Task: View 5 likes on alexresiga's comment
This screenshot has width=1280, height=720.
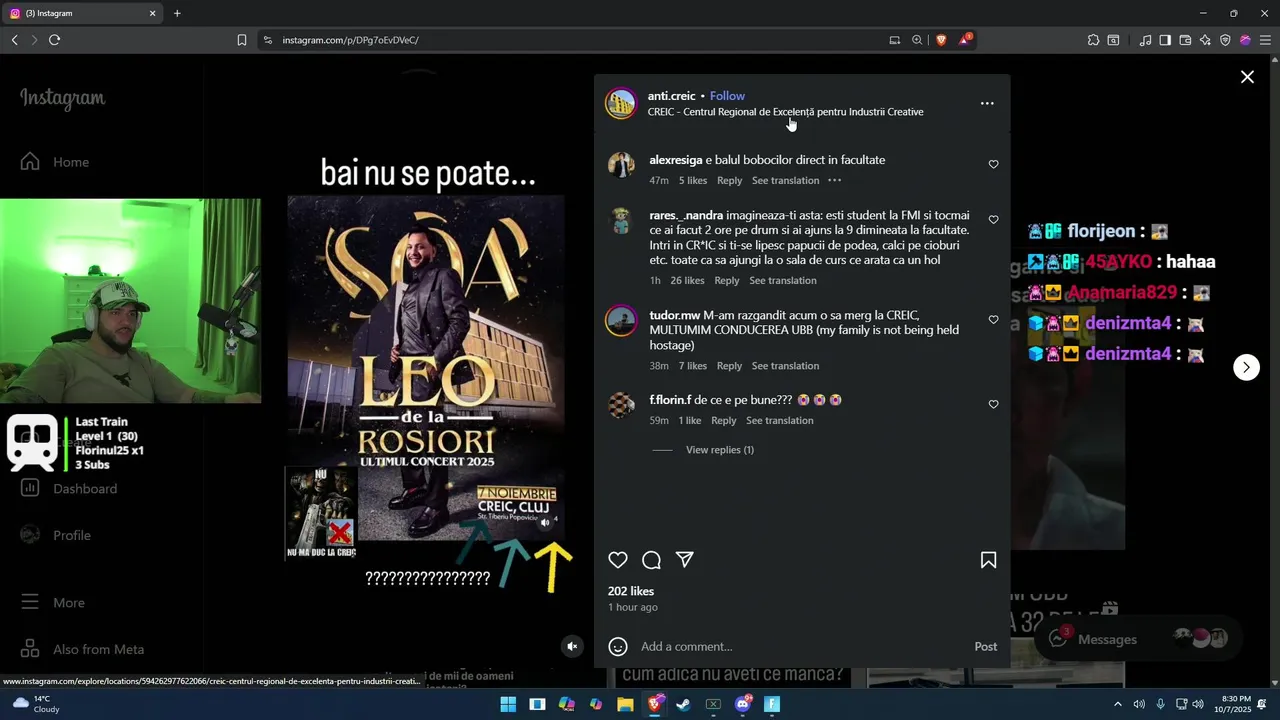Action: click(693, 181)
